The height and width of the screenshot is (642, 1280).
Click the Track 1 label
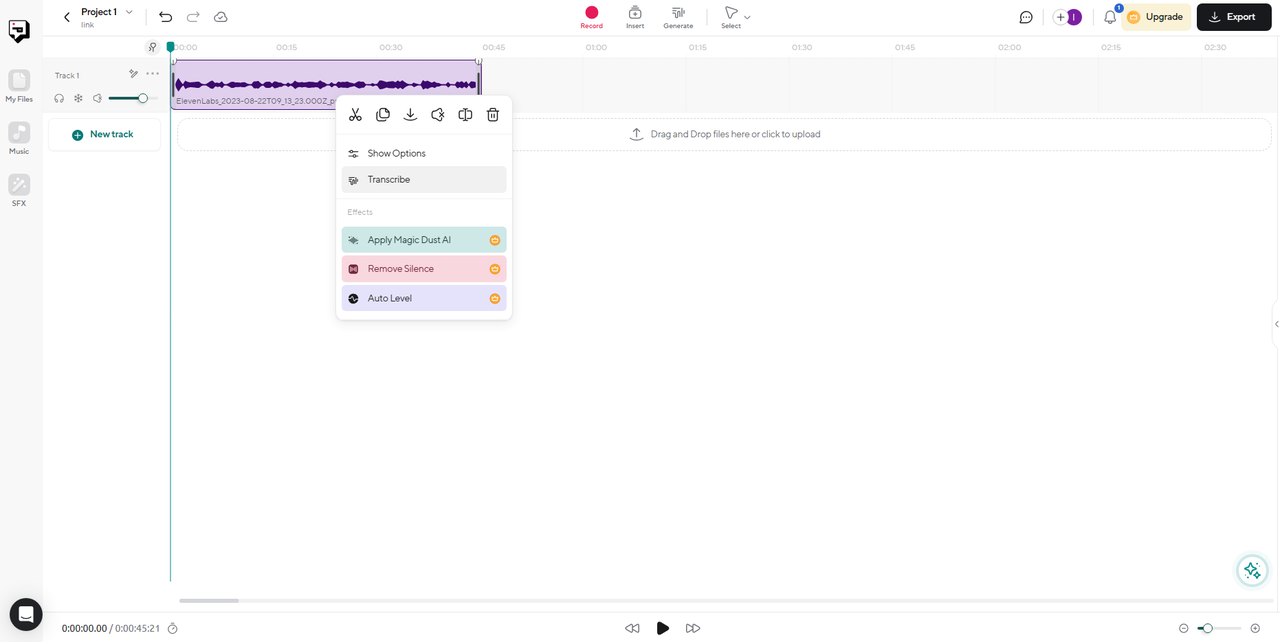click(67, 75)
